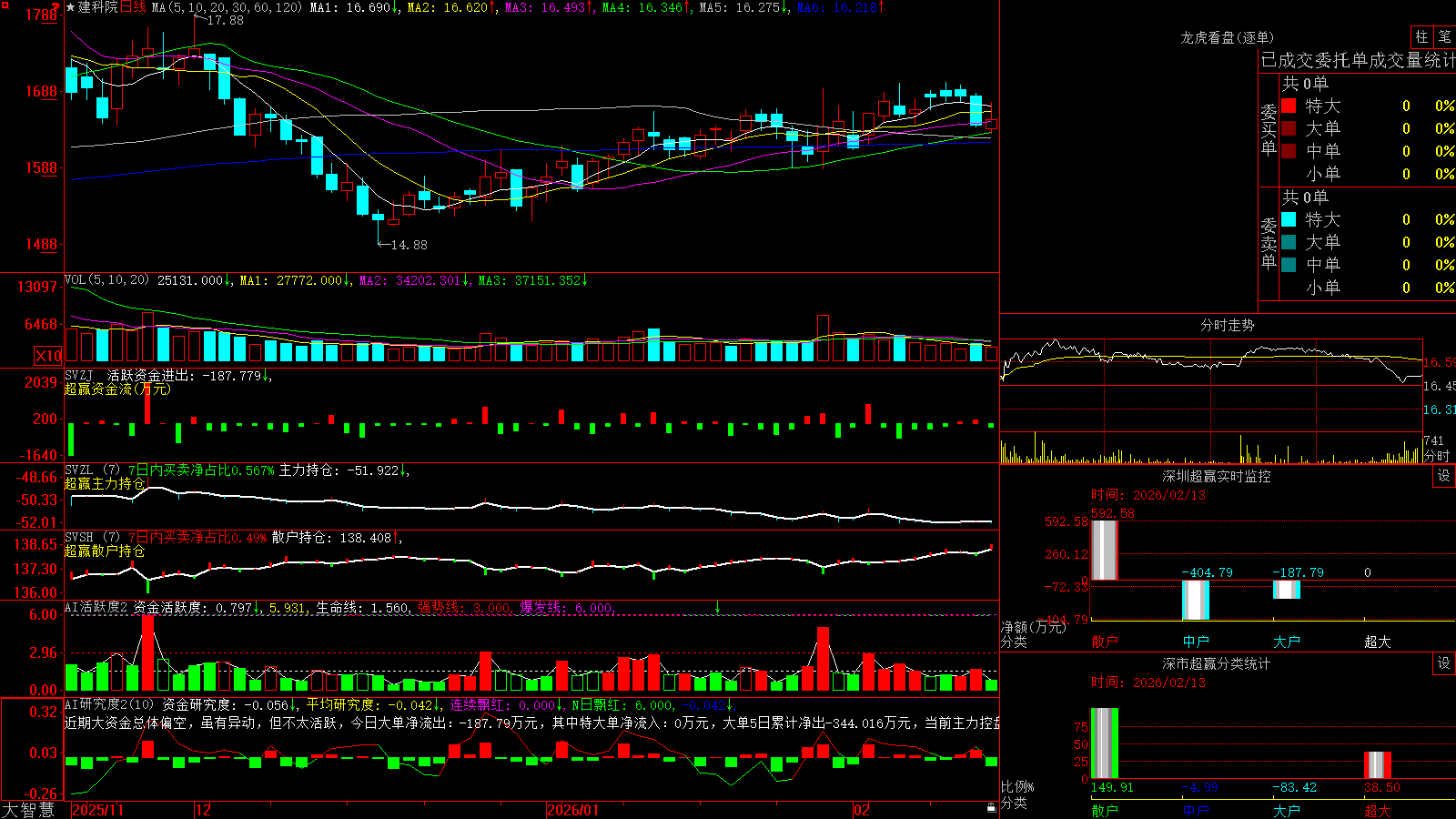This screenshot has height=819, width=1456.
Task: Click the 大智慧 logo at bottom-left
Action: [28, 809]
